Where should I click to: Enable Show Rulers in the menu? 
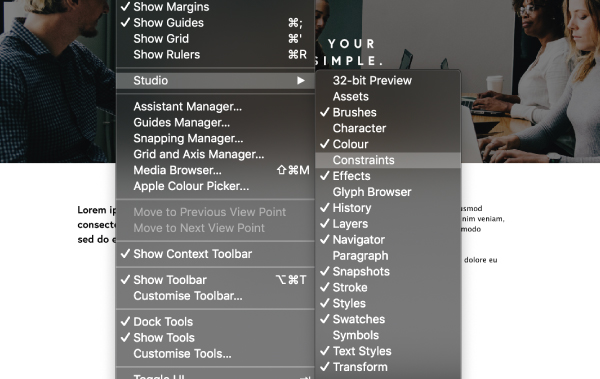(x=215, y=55)
